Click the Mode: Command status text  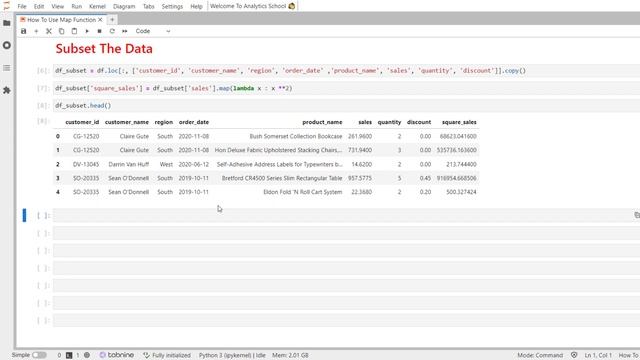[x=540, y=356]
